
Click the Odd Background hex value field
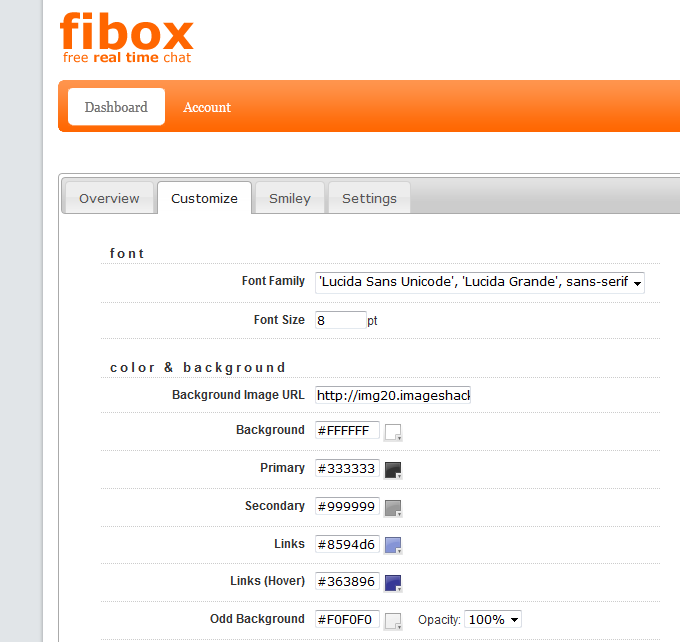347,619
